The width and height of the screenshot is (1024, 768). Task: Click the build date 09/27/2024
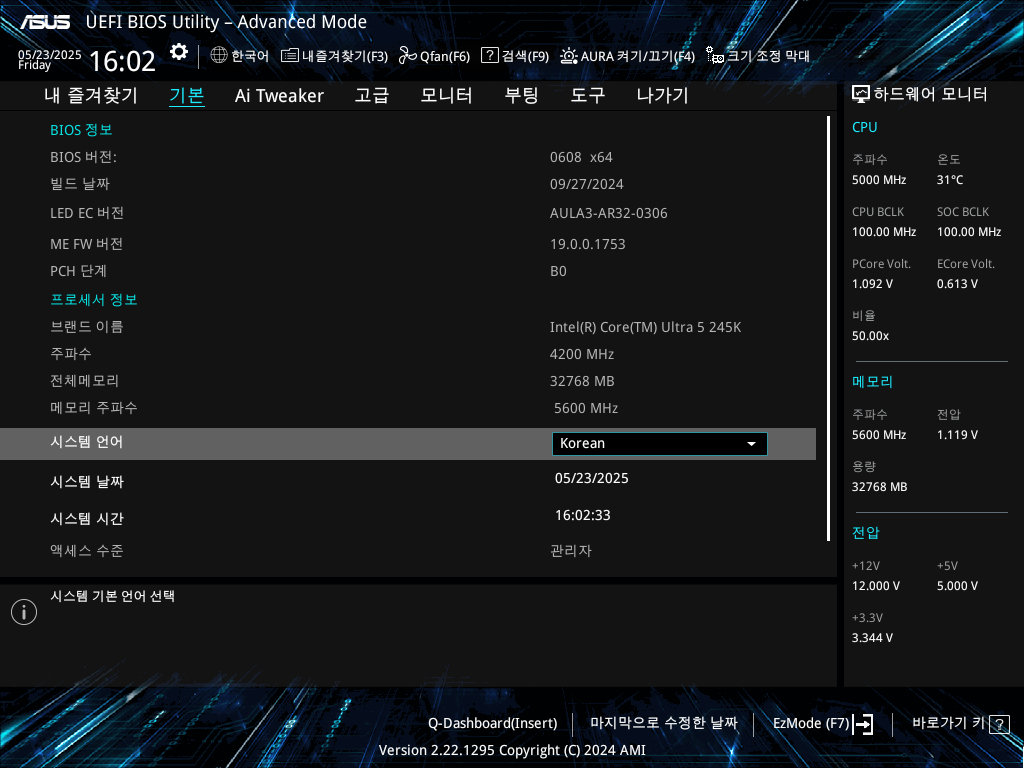586,185
